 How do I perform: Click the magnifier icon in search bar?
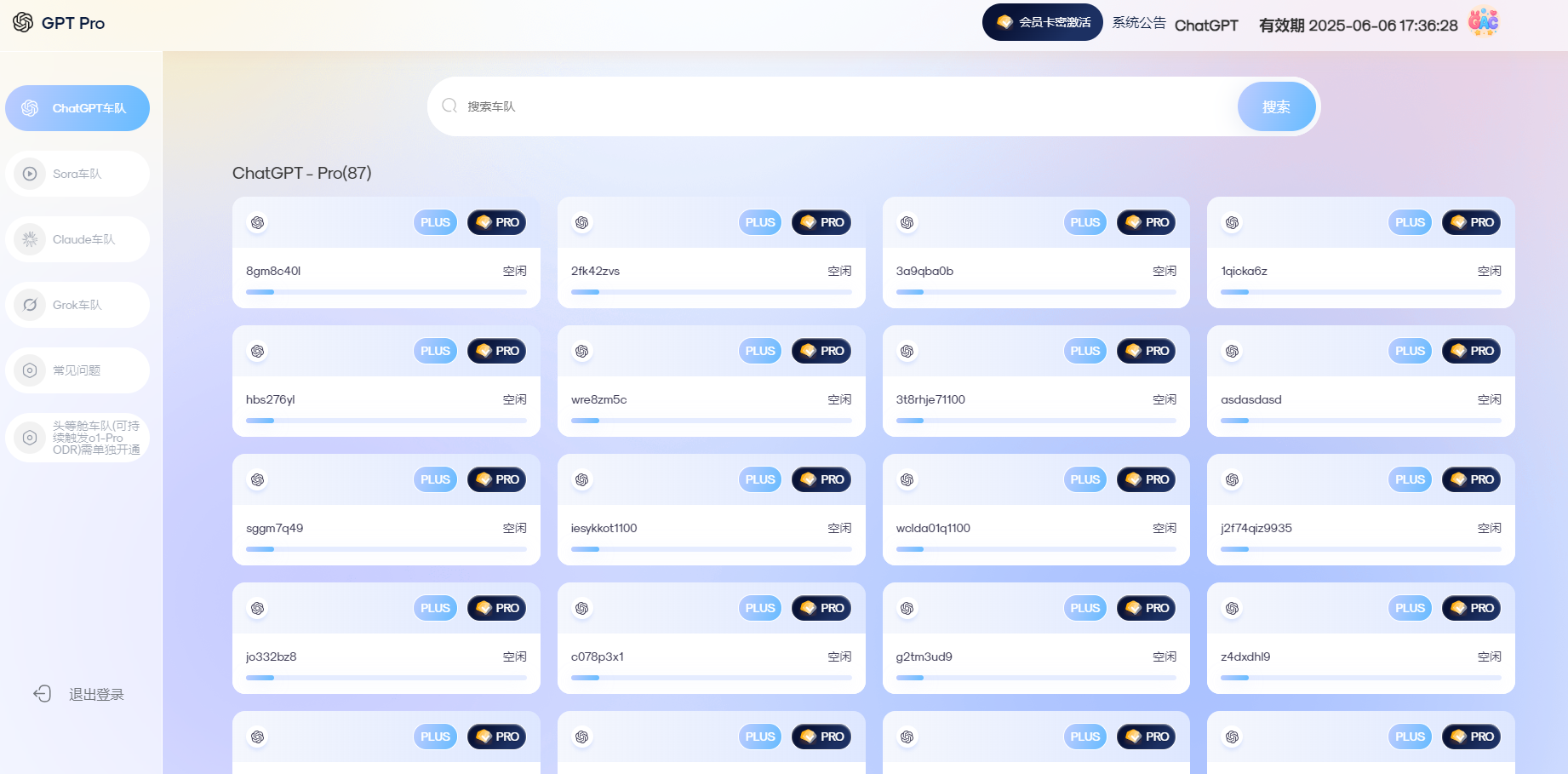click(449, 106)
